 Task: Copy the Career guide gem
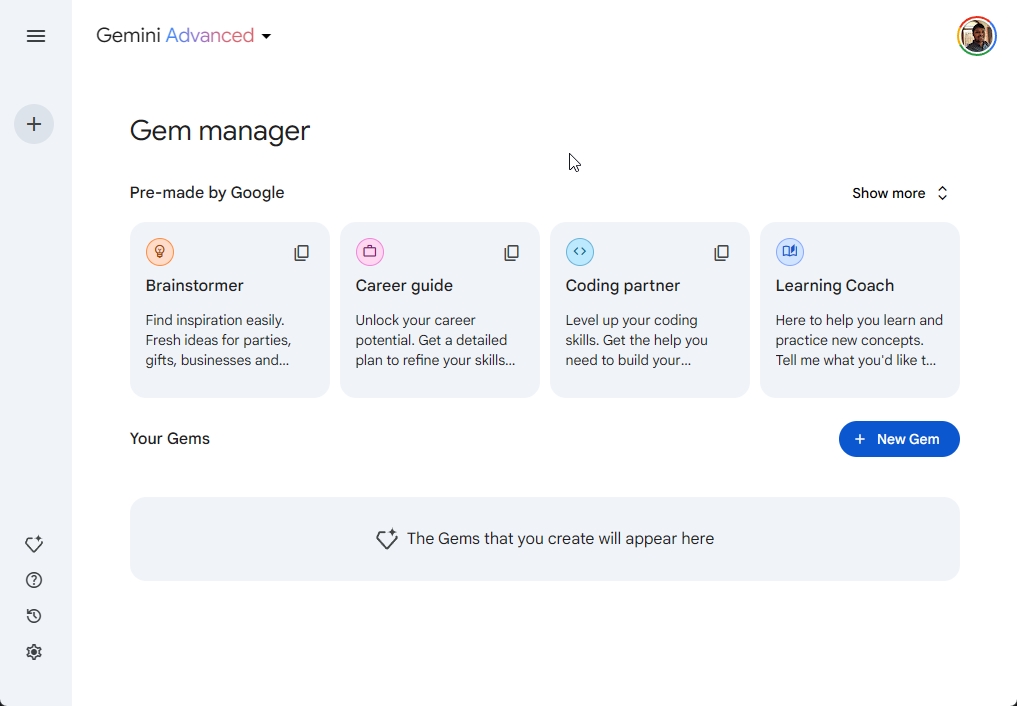click(511, 253)
